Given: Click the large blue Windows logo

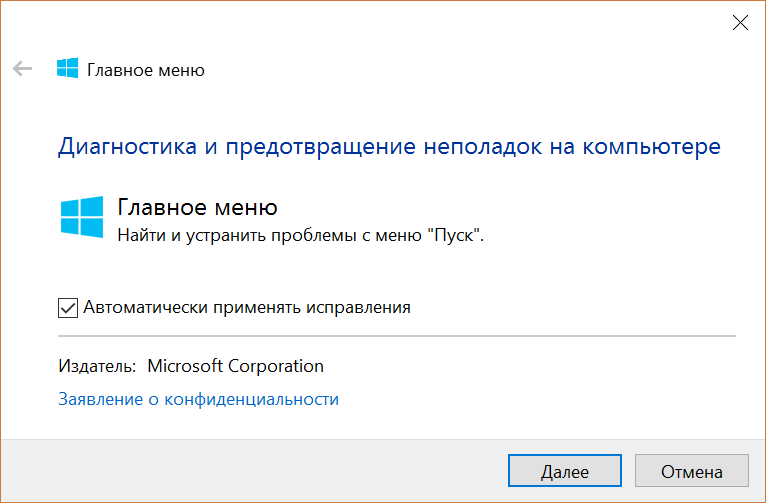Looking at the screenshot, I should pos(82,217).
